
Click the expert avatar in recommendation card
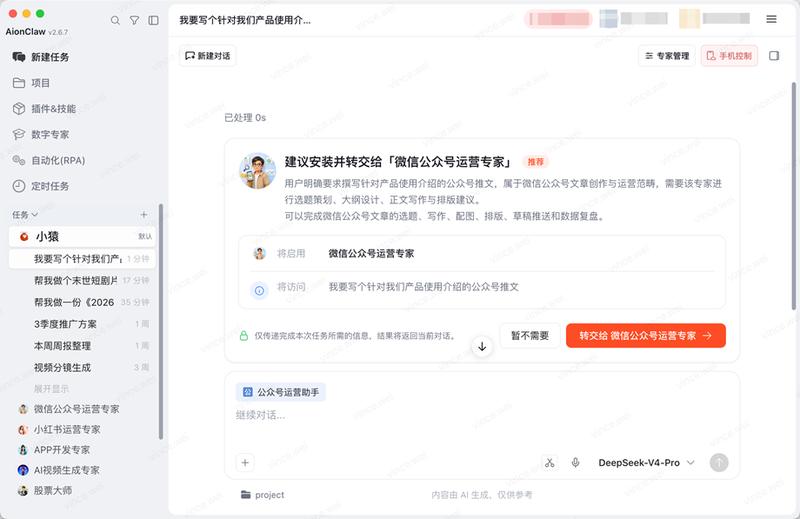click(x=257, y=170)
